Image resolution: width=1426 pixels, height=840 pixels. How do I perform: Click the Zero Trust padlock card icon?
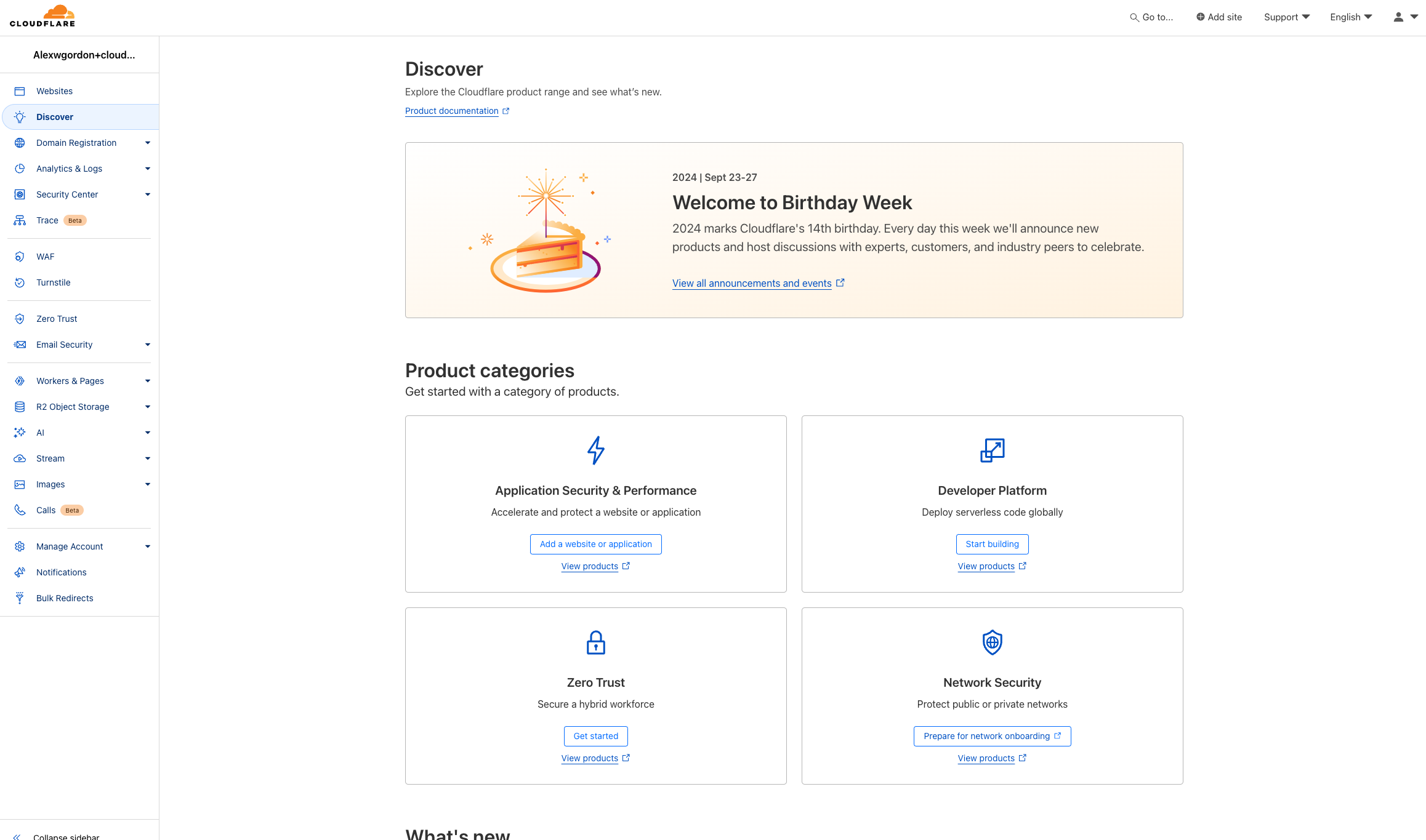pos(596,642)
